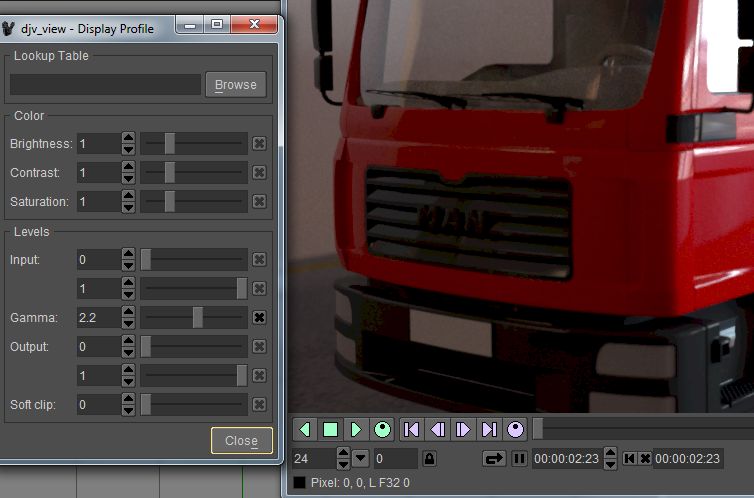Click the Soft clip slider handle

(x=146, y=405)
